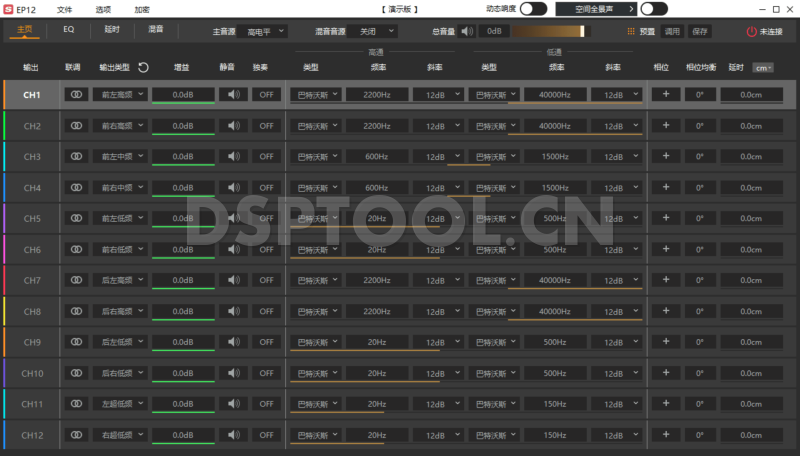Click the 保存 preset button
The height and width of the screenshot is (456, 800).
point(699,31)
